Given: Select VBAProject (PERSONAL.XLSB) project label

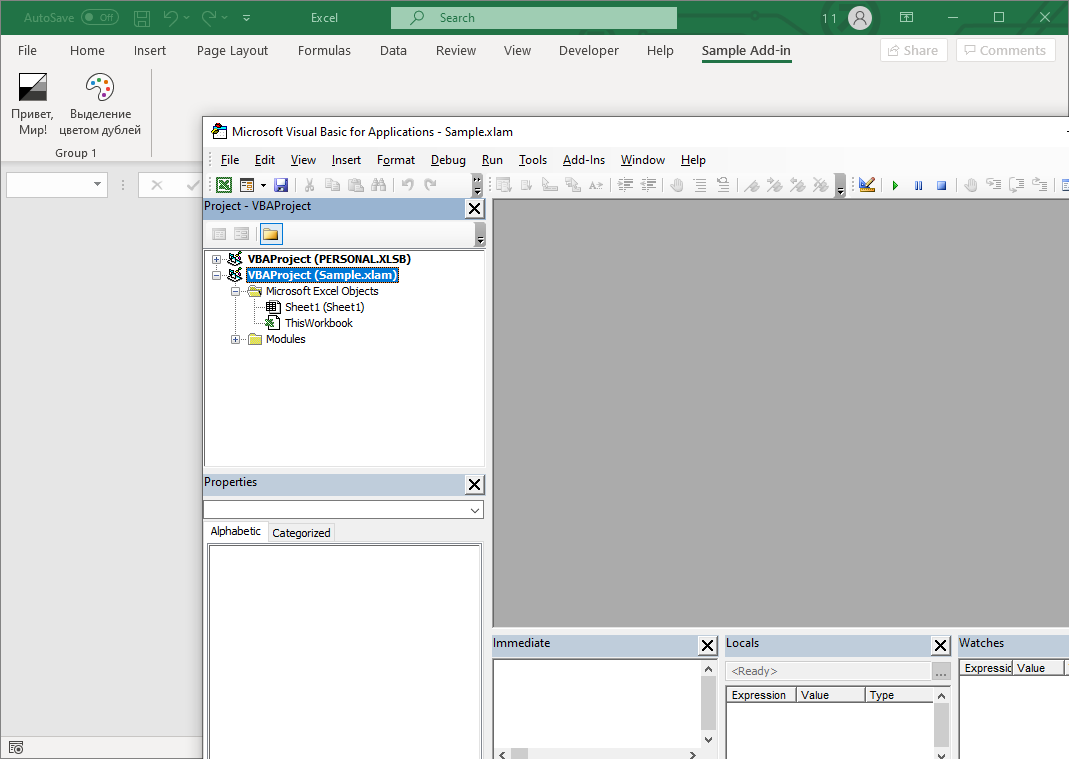Looking at the screenshot, I should [329, 259].
